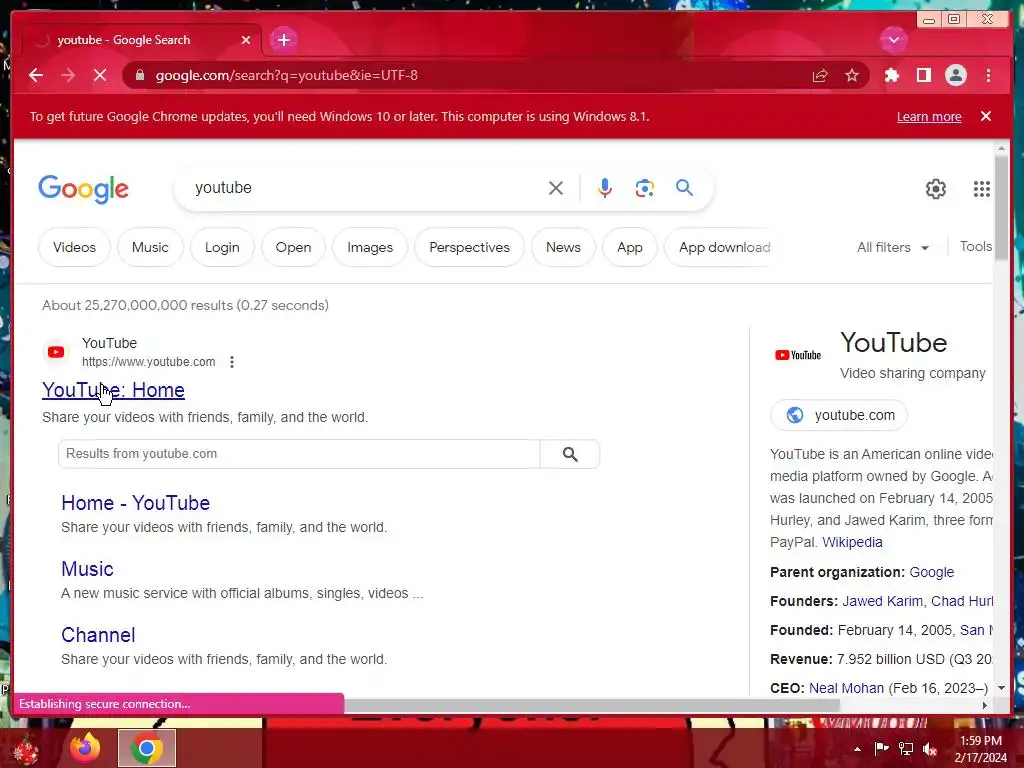Open the Home - YouTube sitelink

point(136,503)
